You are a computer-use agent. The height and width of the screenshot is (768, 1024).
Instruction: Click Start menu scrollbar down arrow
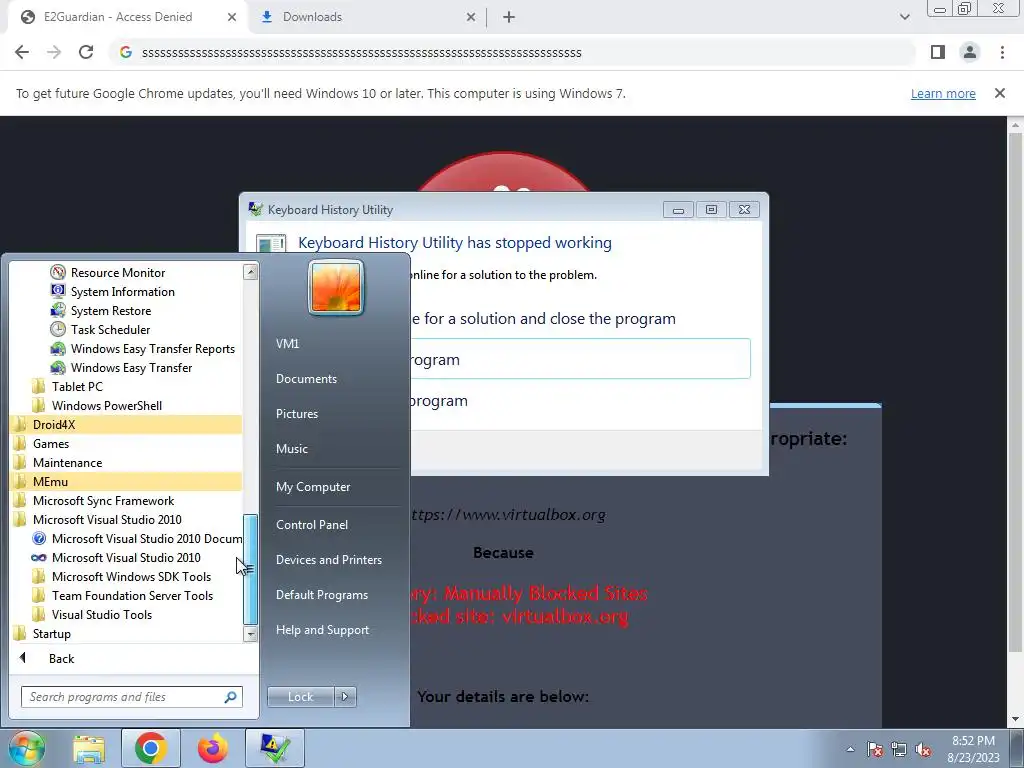(x=250, y=633)
